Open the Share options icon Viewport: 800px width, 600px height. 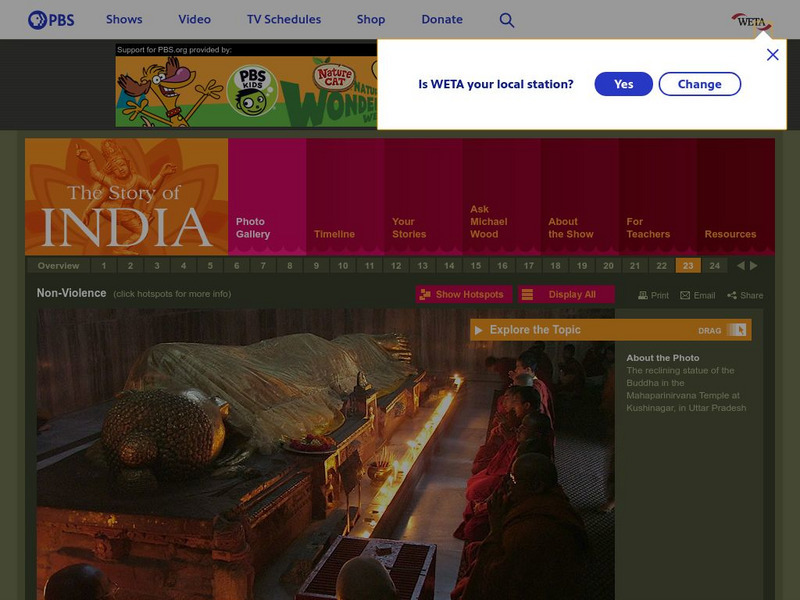736,294
